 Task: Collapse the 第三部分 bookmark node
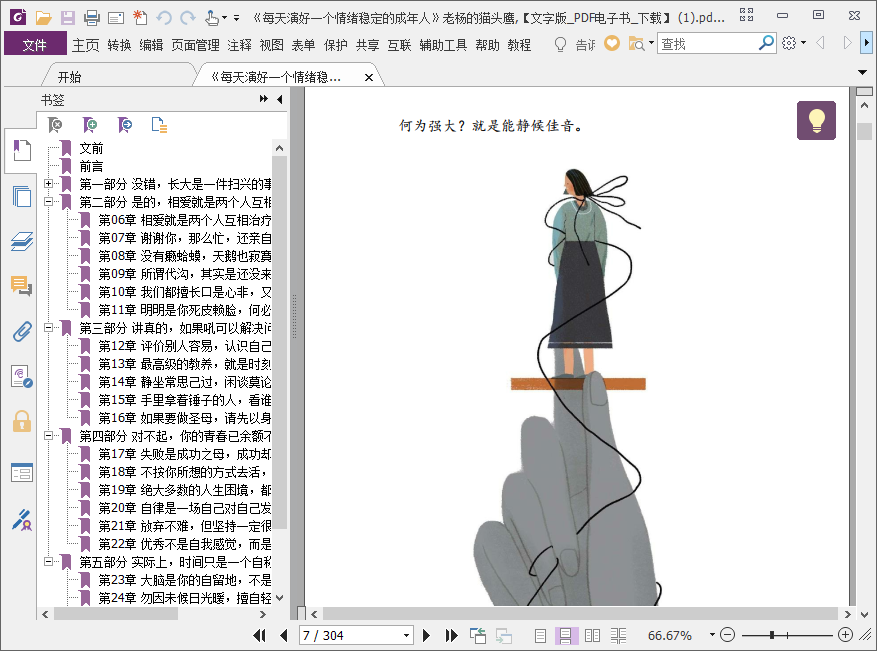(x=49, y=328)
